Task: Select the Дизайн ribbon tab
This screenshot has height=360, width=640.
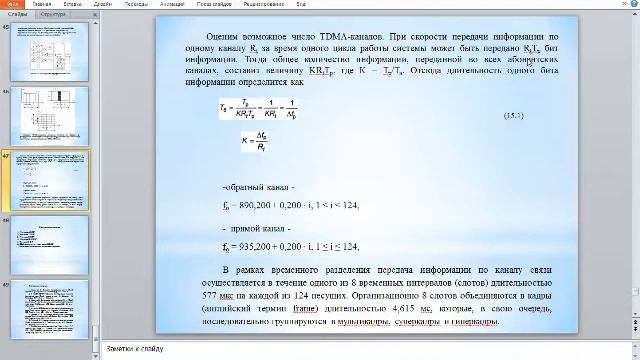Action: (x=102, y=4)
